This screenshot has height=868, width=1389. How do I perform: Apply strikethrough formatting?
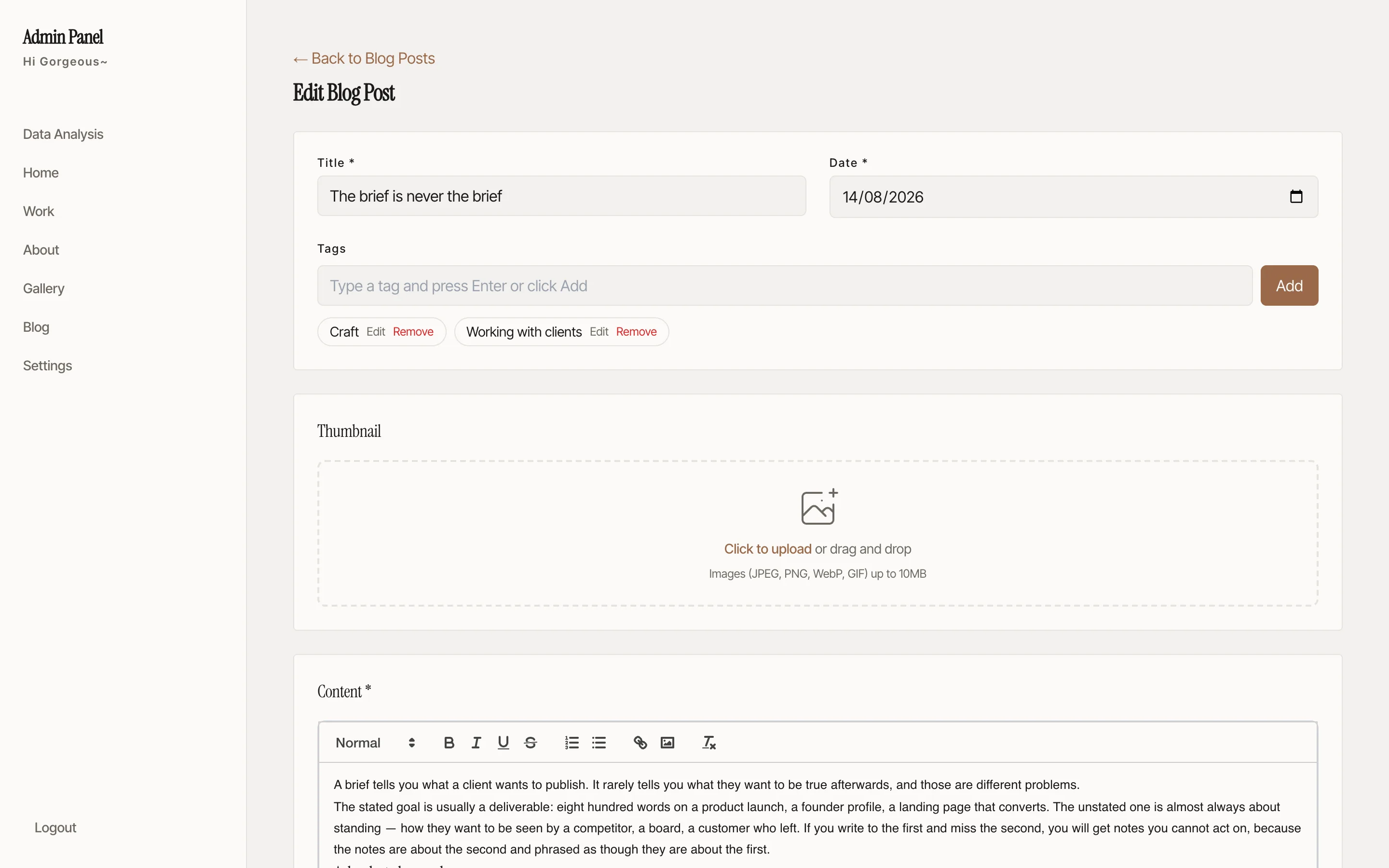coord(531,743)
